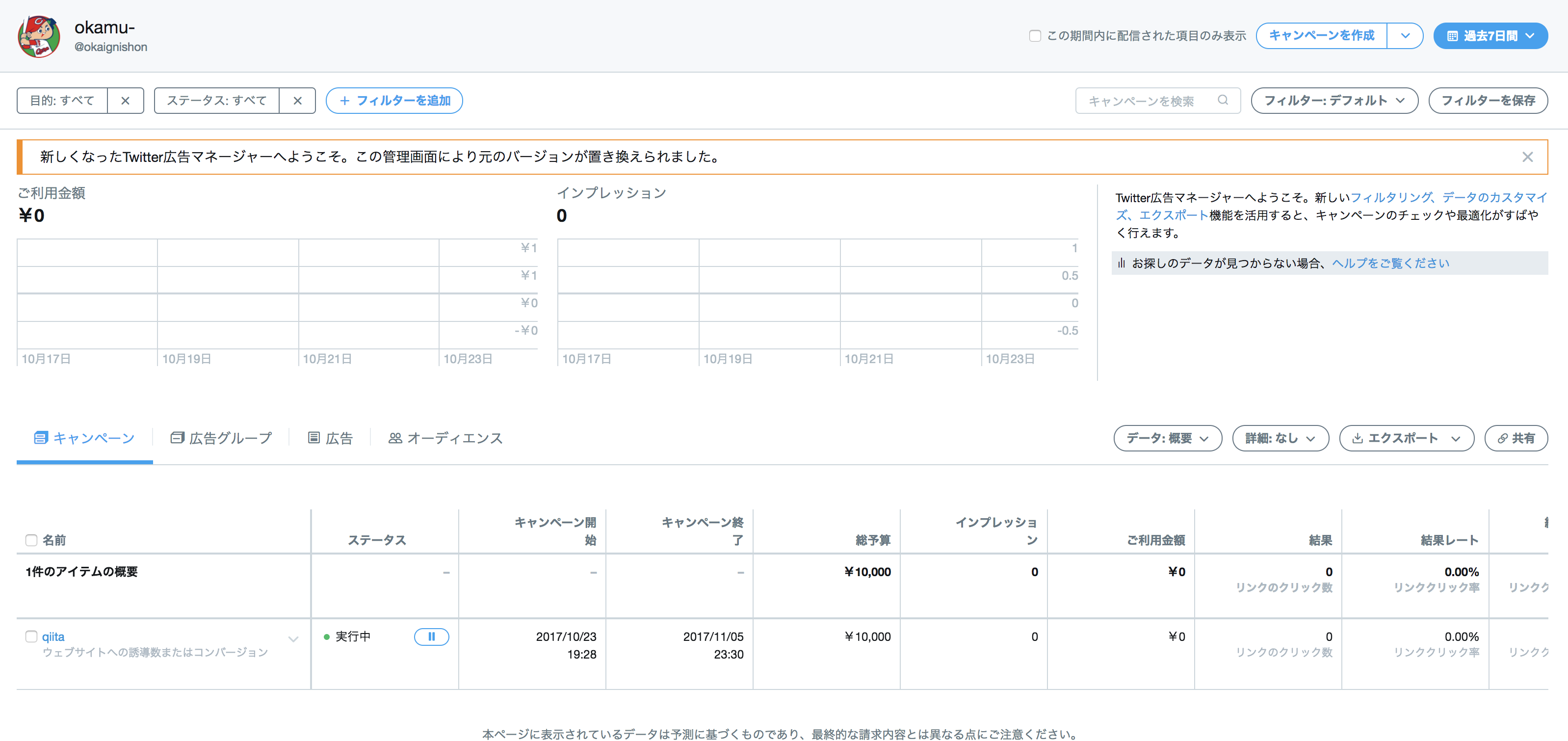Check the select-all checkbox in table header
Viewport: 1568px width, 741px height.
(31, 540)
